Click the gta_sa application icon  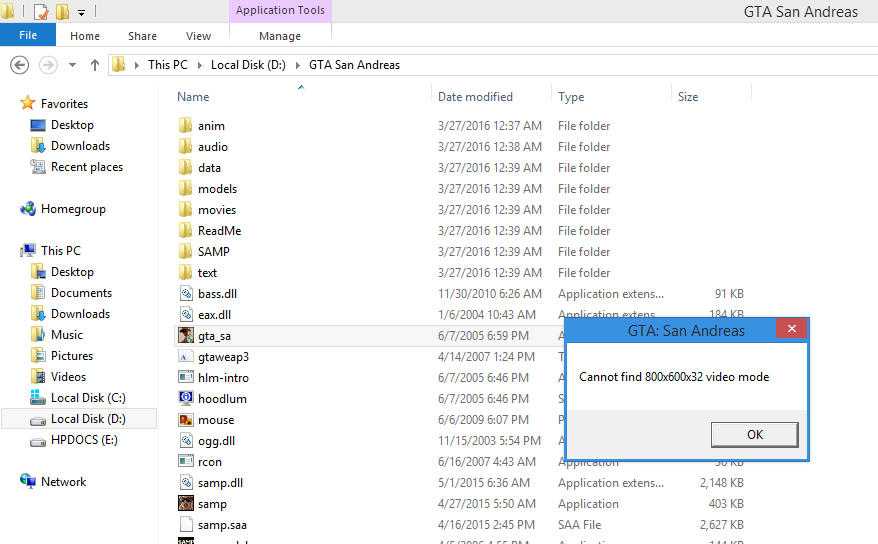(x=186, y=336)
